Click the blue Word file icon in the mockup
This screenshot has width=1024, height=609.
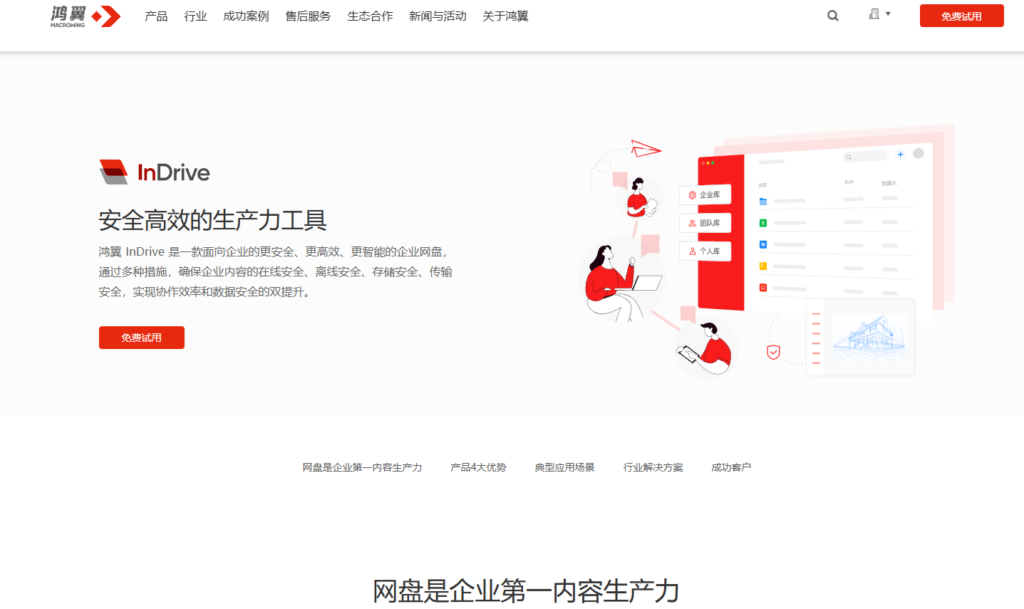(763, 244)
